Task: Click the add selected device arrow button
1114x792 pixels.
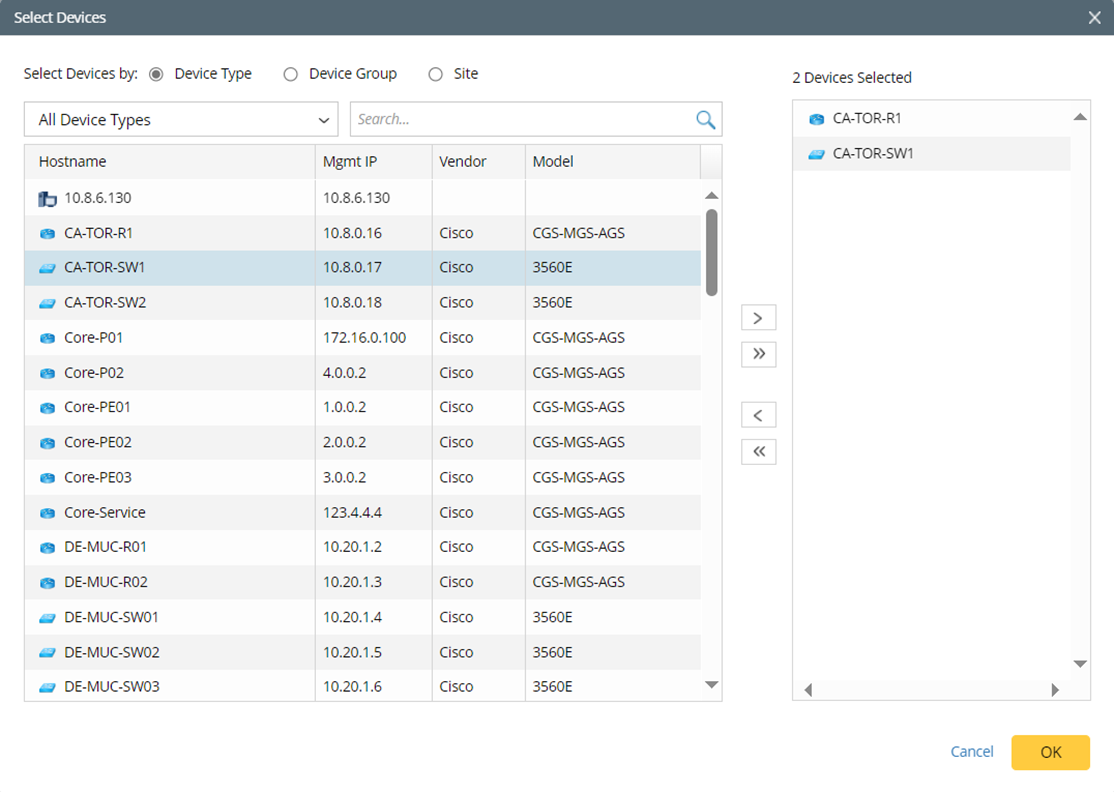Action: tap(758, 318)
